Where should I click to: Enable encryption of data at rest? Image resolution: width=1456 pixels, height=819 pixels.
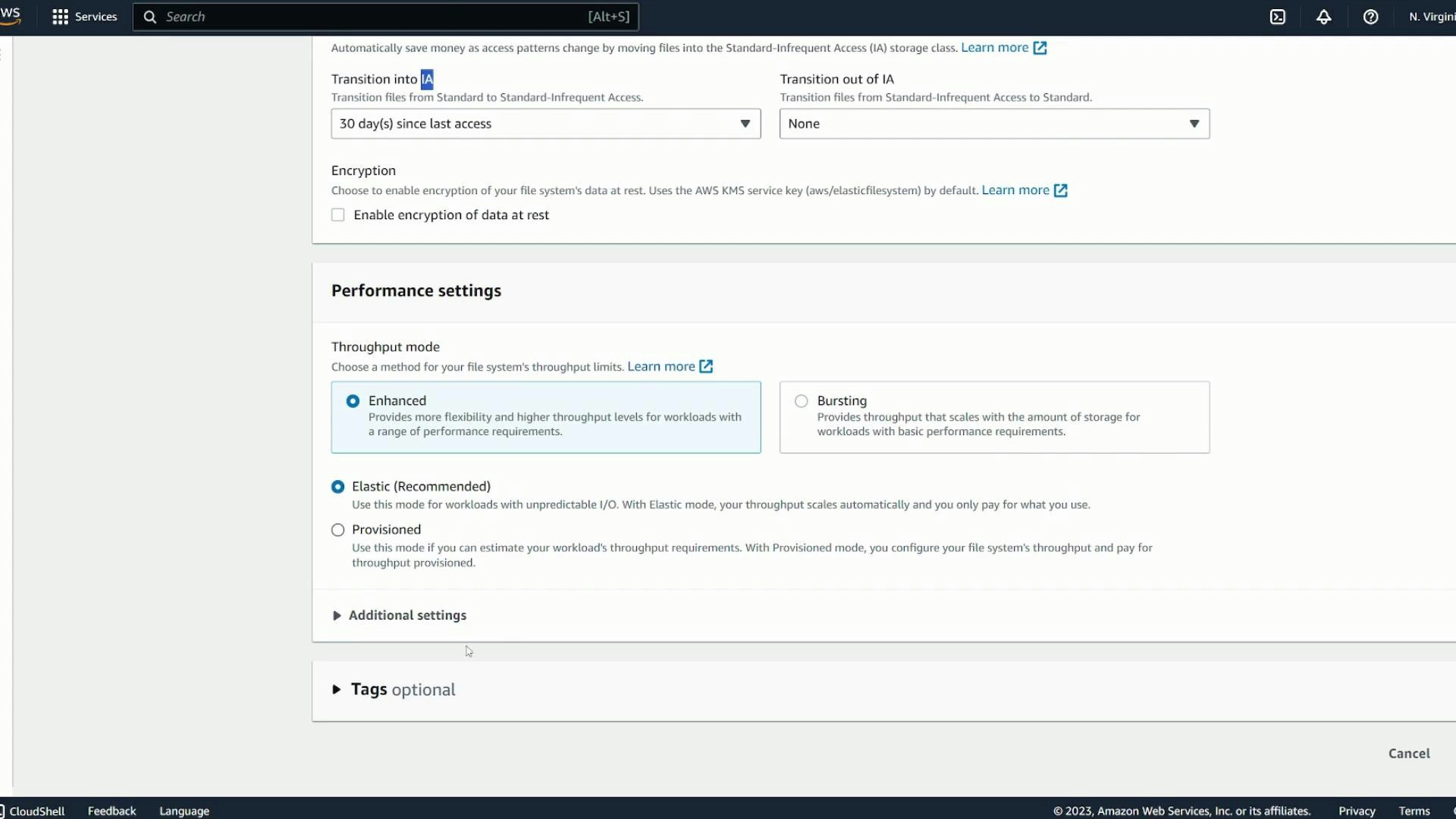coord(338,215)
